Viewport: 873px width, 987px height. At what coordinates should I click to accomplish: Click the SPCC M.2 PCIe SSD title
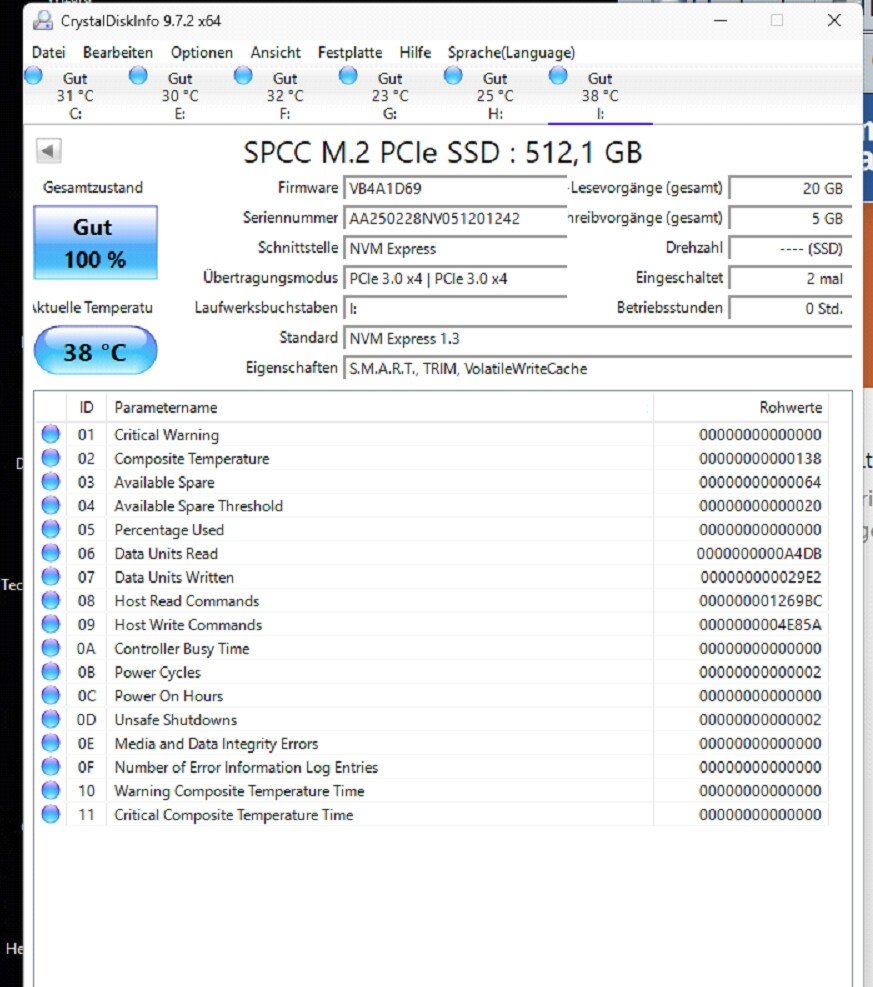[x=442, y=152]
